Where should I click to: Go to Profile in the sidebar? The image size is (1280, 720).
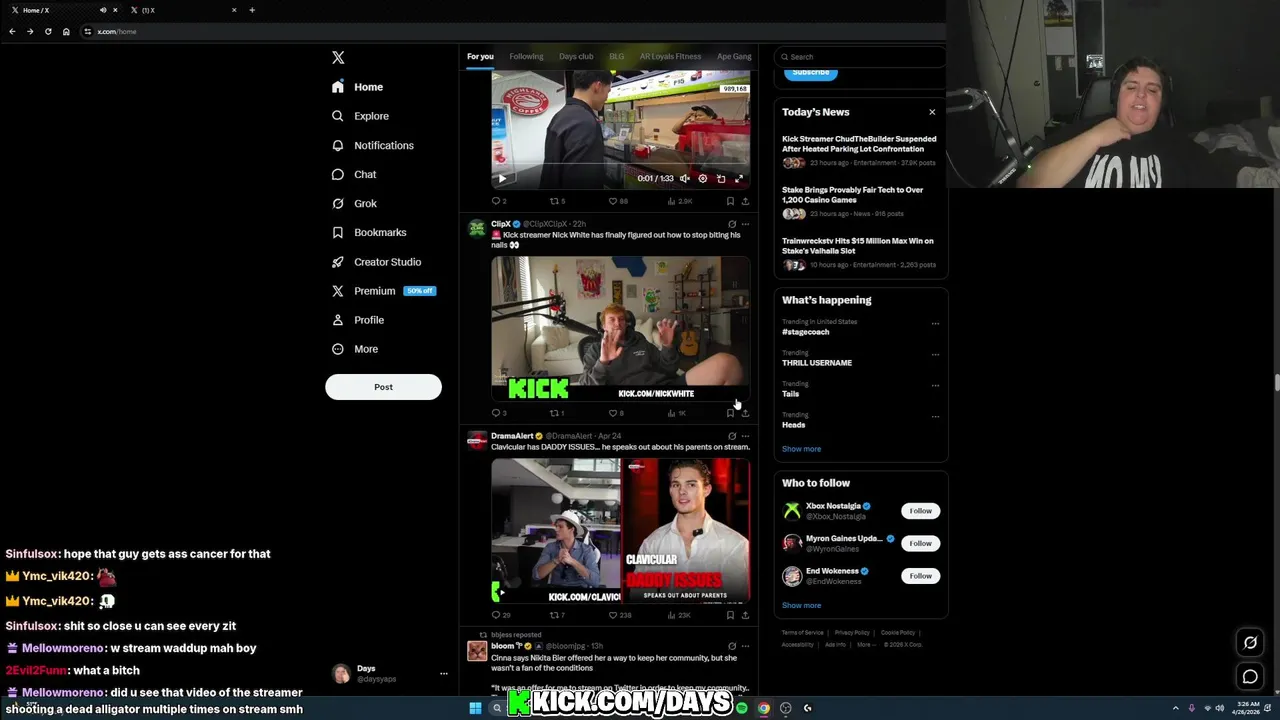click(358, 320)
